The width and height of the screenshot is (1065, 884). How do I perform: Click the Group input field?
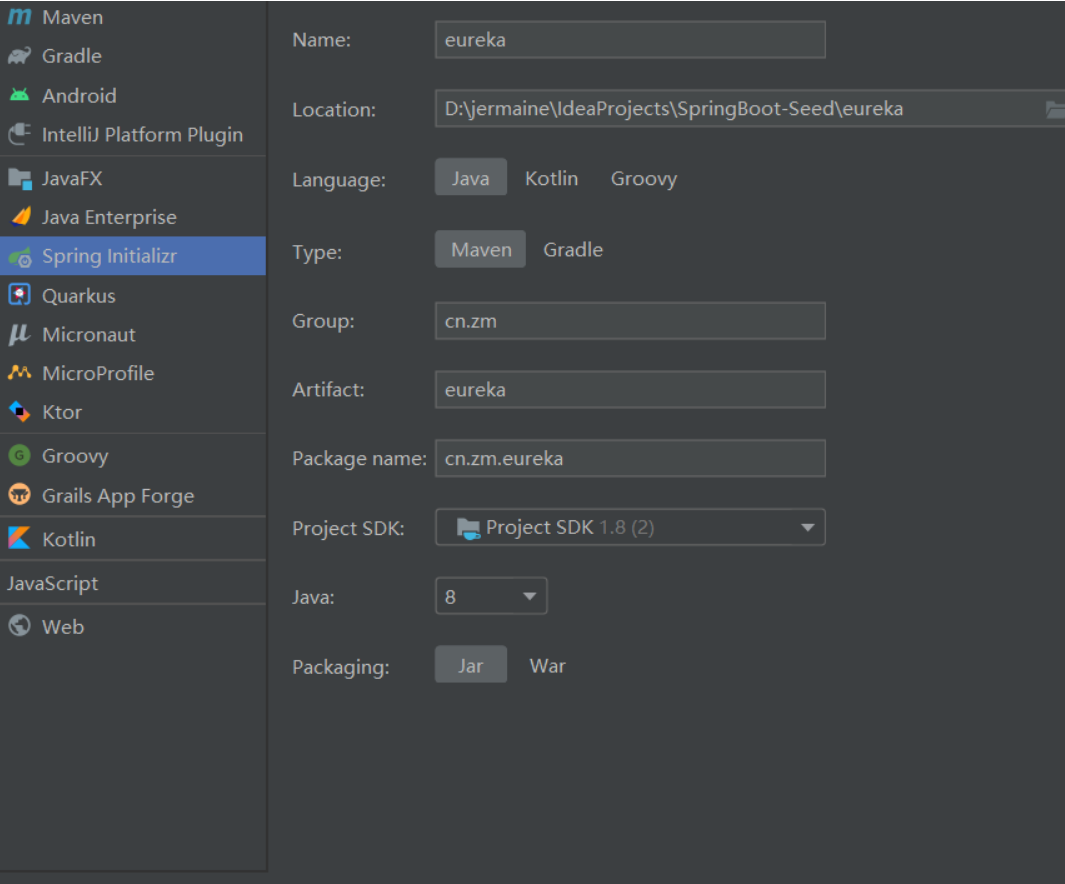630,320
